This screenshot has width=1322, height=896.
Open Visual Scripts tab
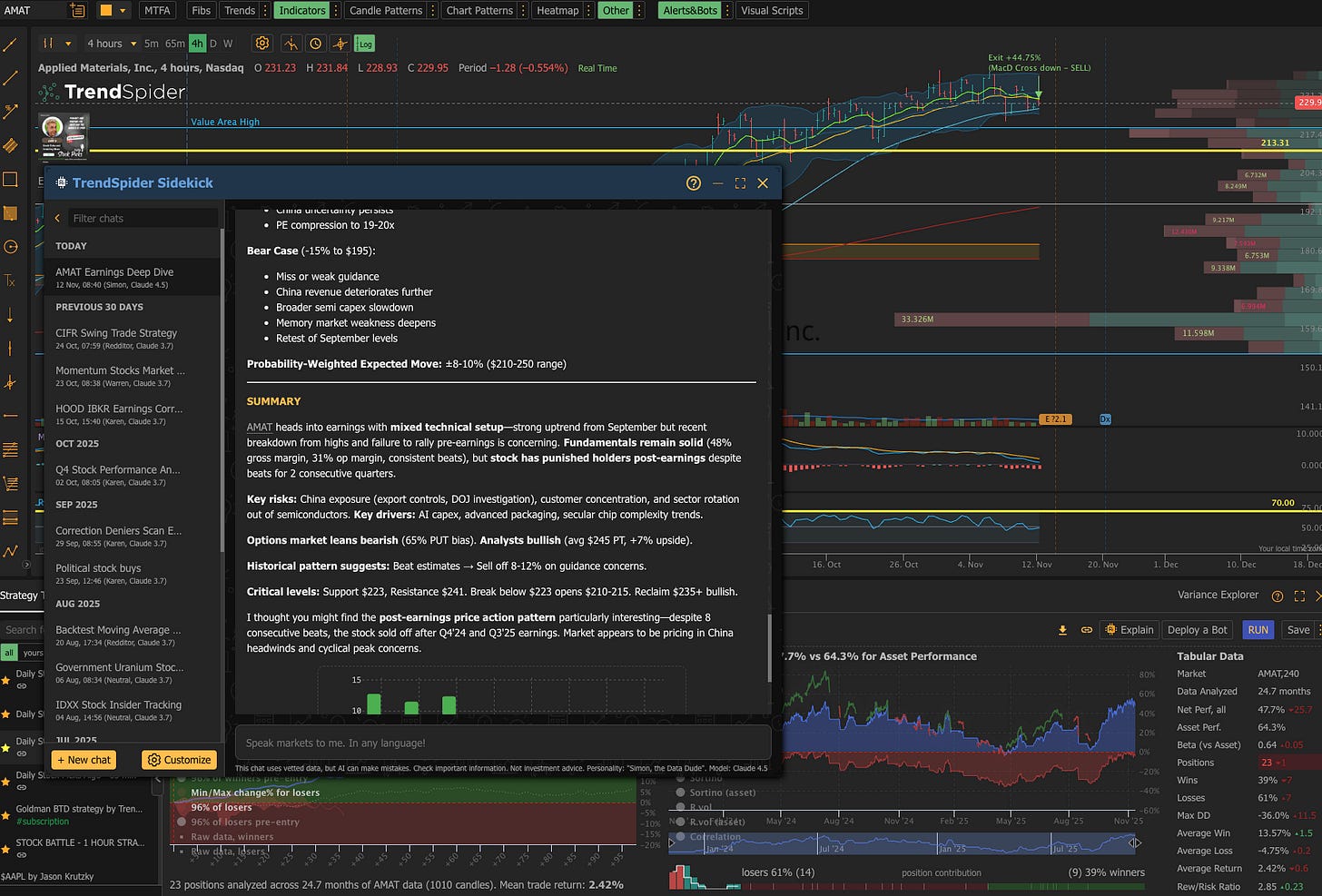point(772,11)
